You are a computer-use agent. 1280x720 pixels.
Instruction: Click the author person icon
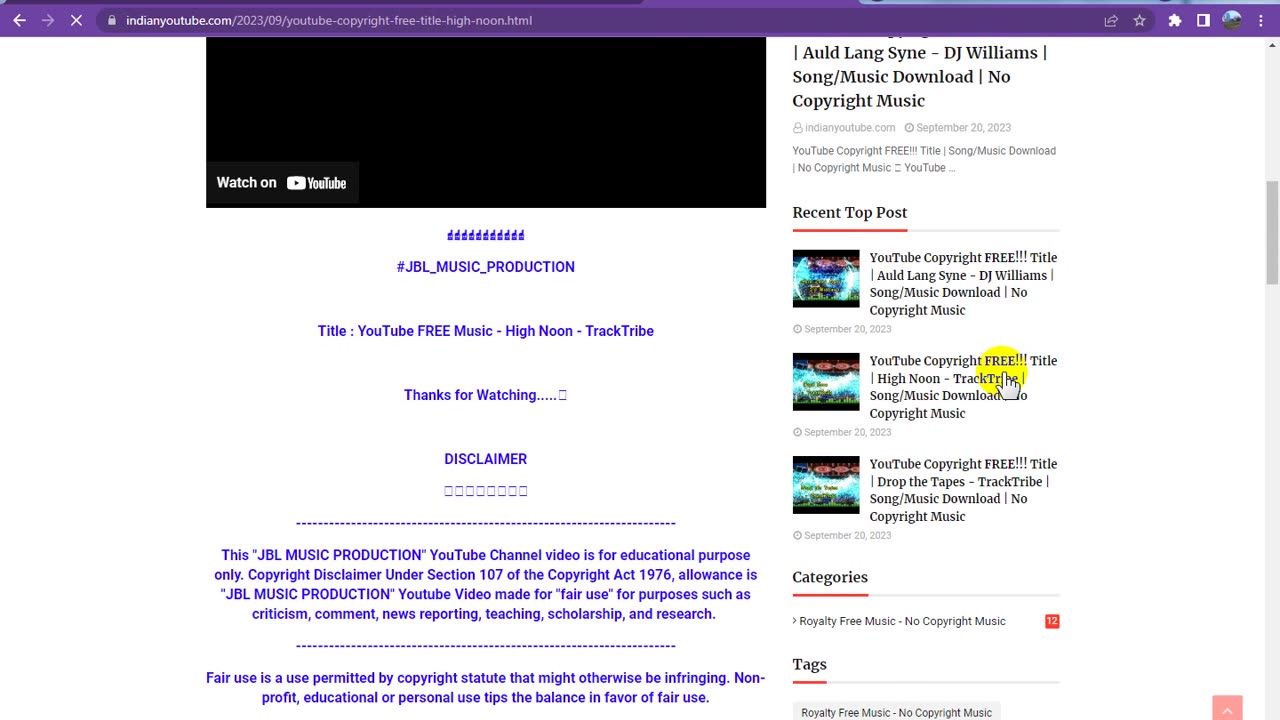click(x=798, y=128)
